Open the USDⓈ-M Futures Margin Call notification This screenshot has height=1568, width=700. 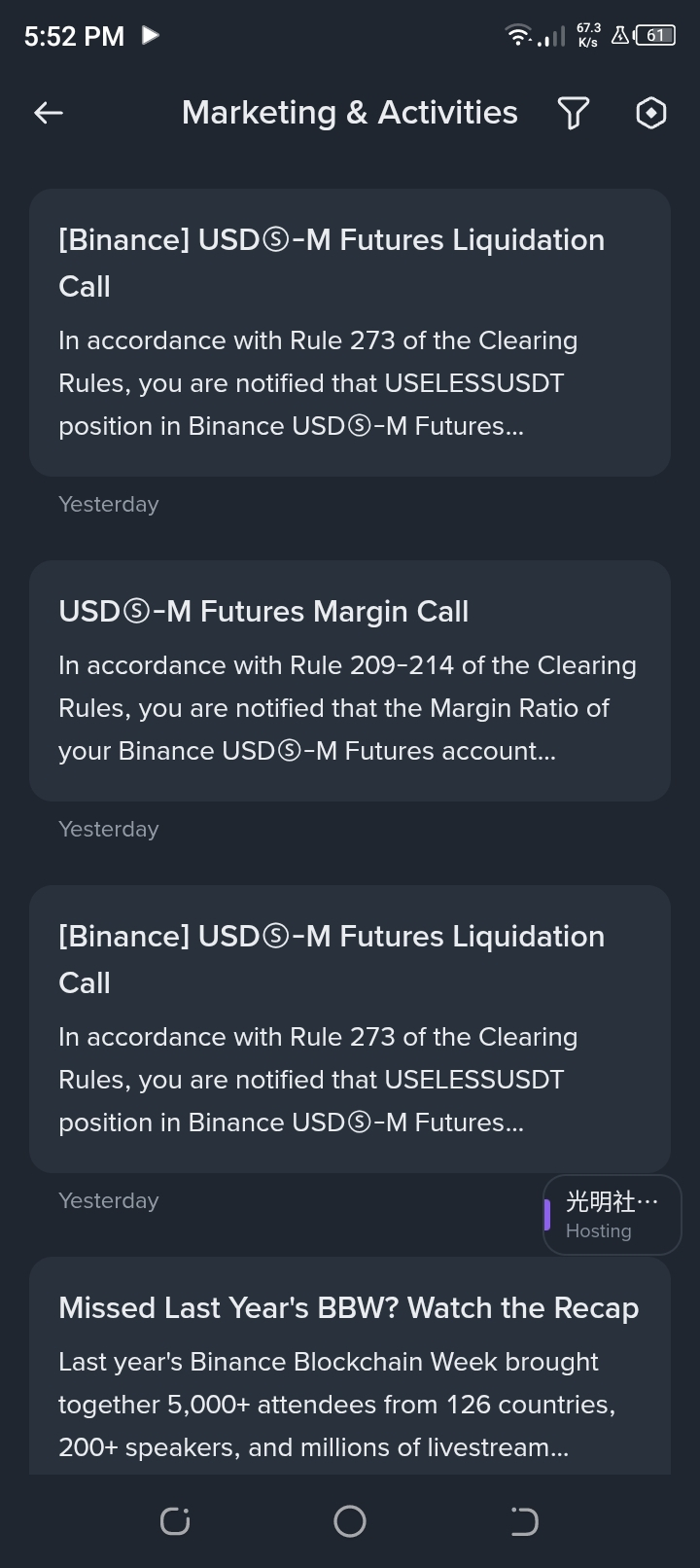(x=350, y=681)
